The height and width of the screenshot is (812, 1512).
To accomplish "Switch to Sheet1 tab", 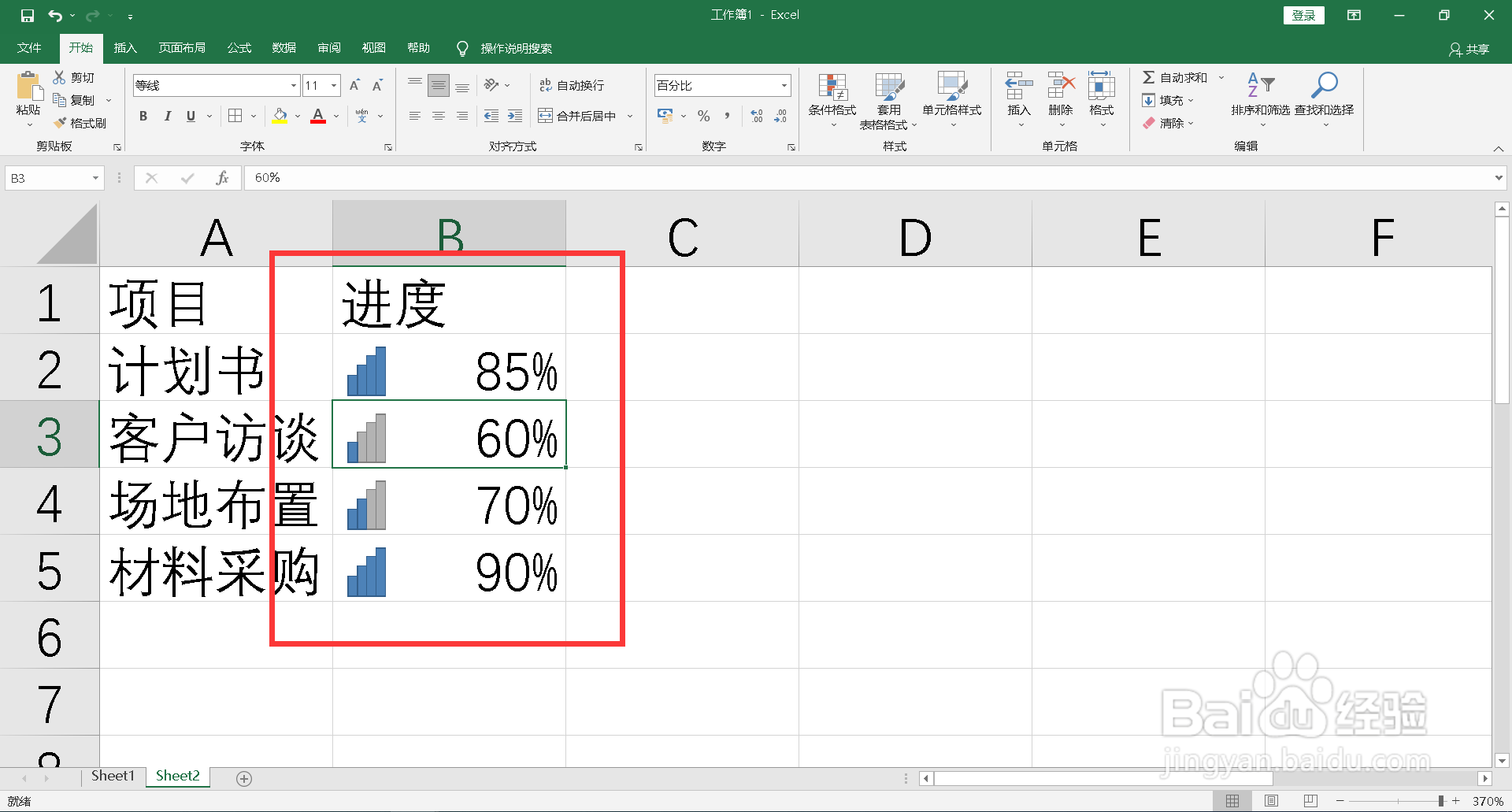I will (x=113, y=777).
